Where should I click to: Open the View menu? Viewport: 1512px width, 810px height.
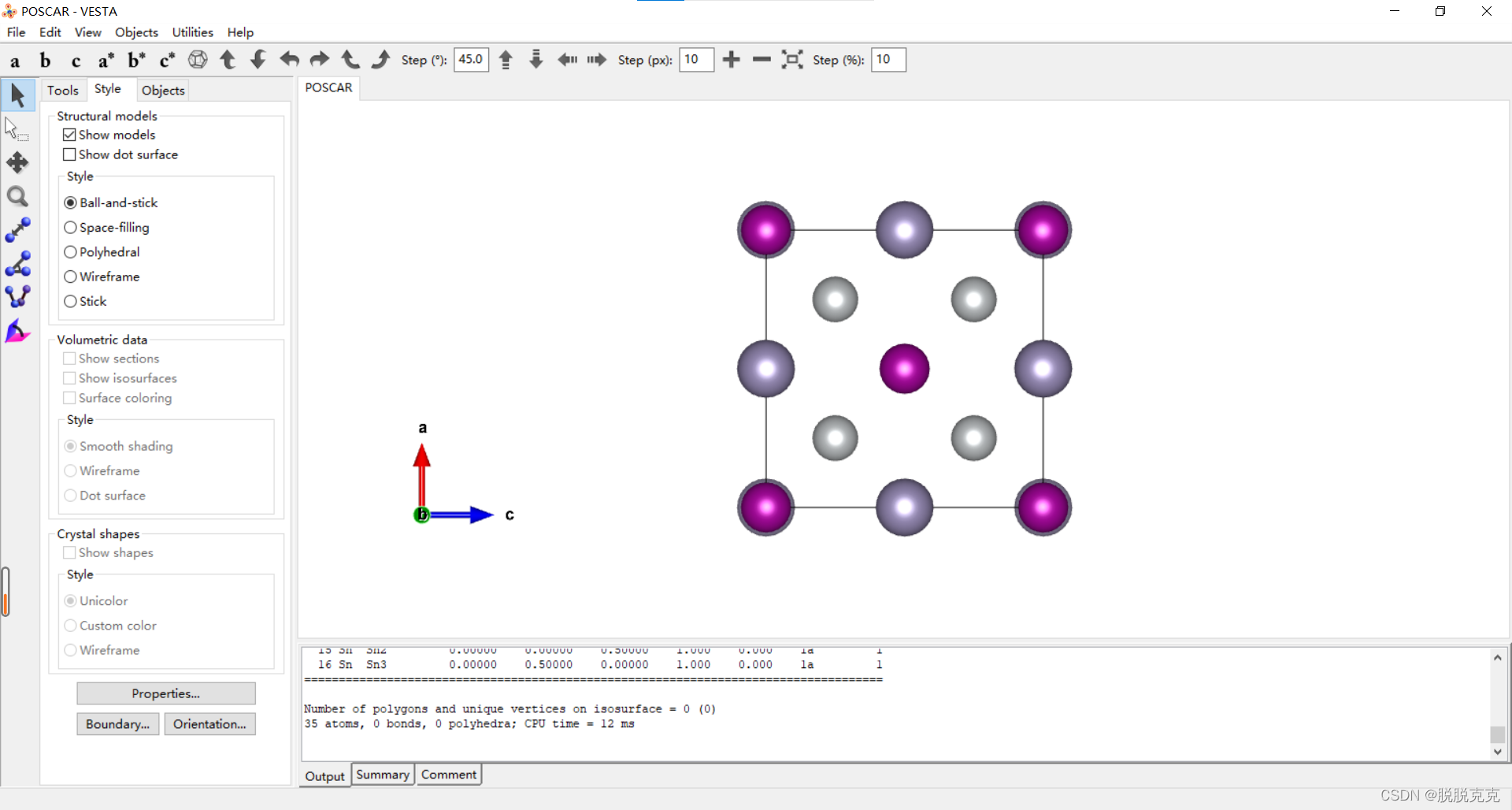click(x=88, y=32)
